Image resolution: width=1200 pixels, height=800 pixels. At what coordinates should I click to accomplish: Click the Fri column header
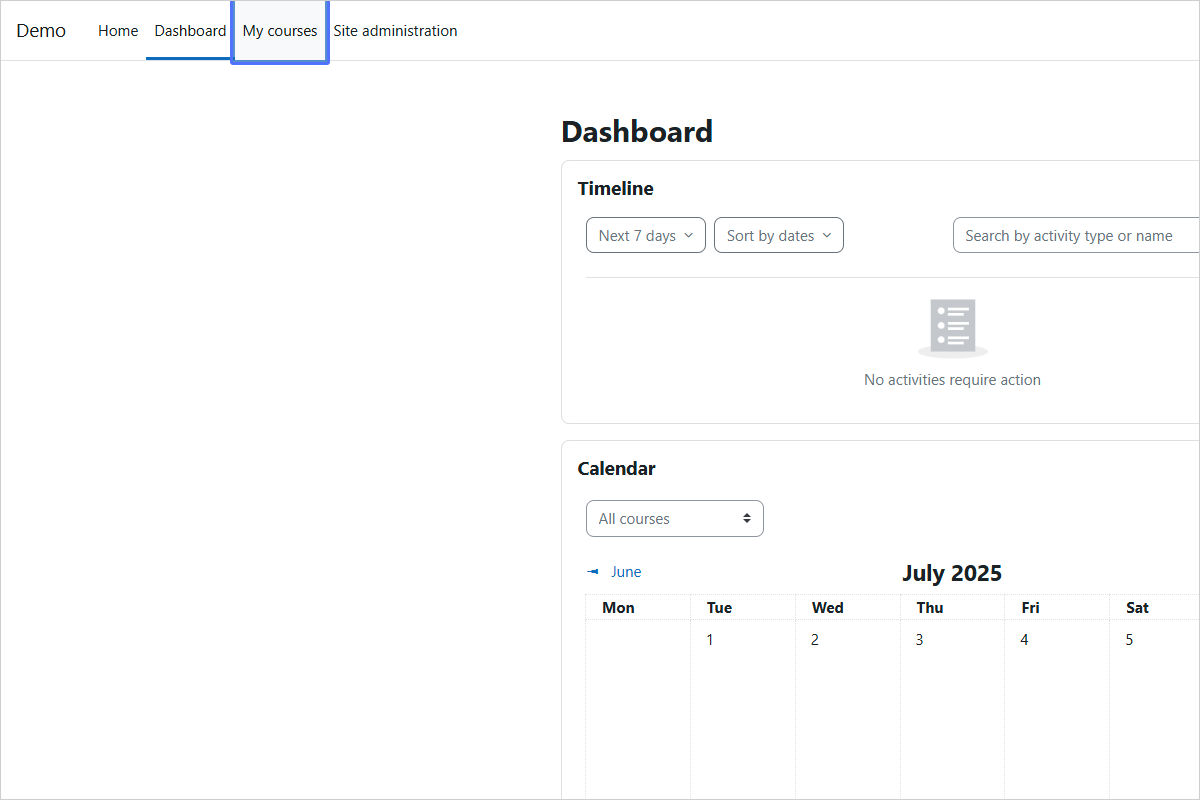coord(1030,608)
